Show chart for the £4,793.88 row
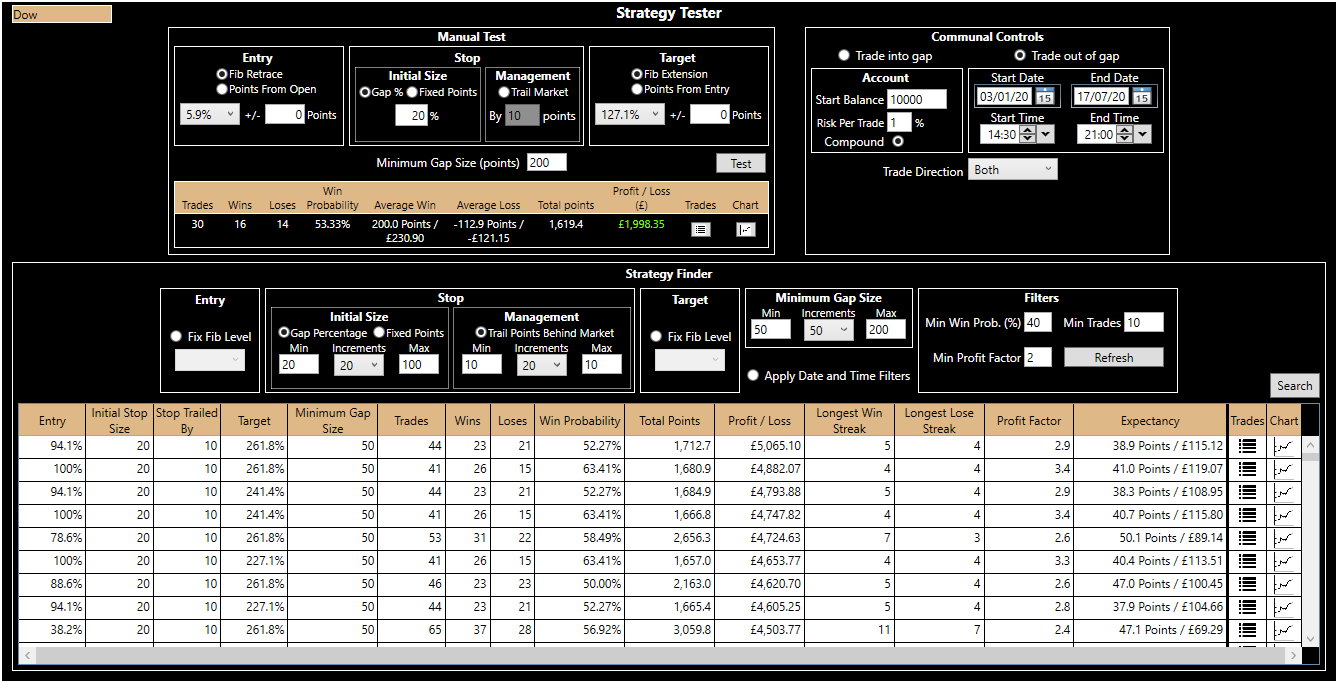This screenshot has width=1336, height=682. (x=1284, y=492)
